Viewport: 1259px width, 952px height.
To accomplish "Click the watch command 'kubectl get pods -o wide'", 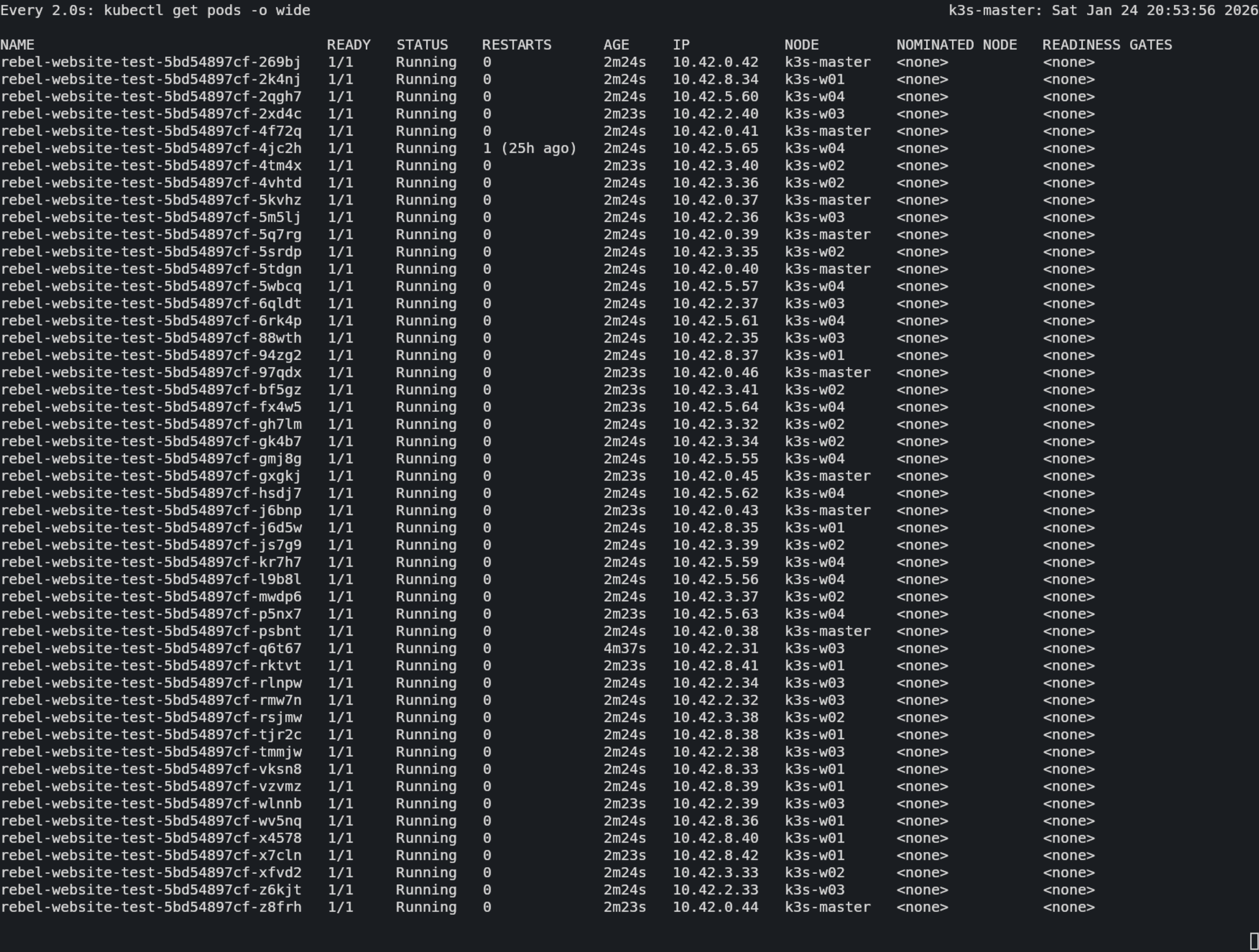I will point(206,10).
